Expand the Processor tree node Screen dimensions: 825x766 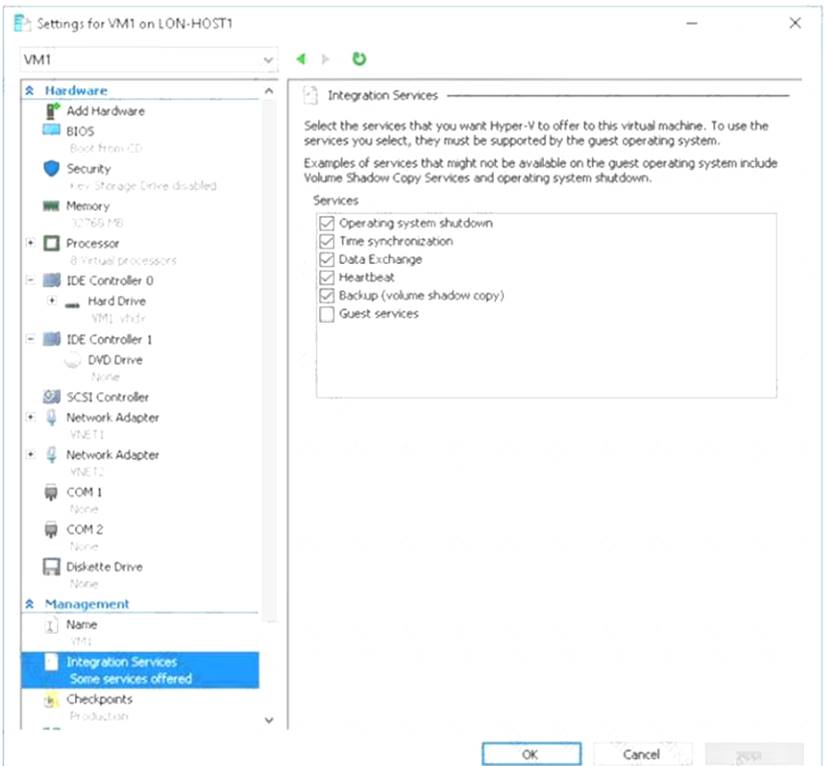[31, 243]
